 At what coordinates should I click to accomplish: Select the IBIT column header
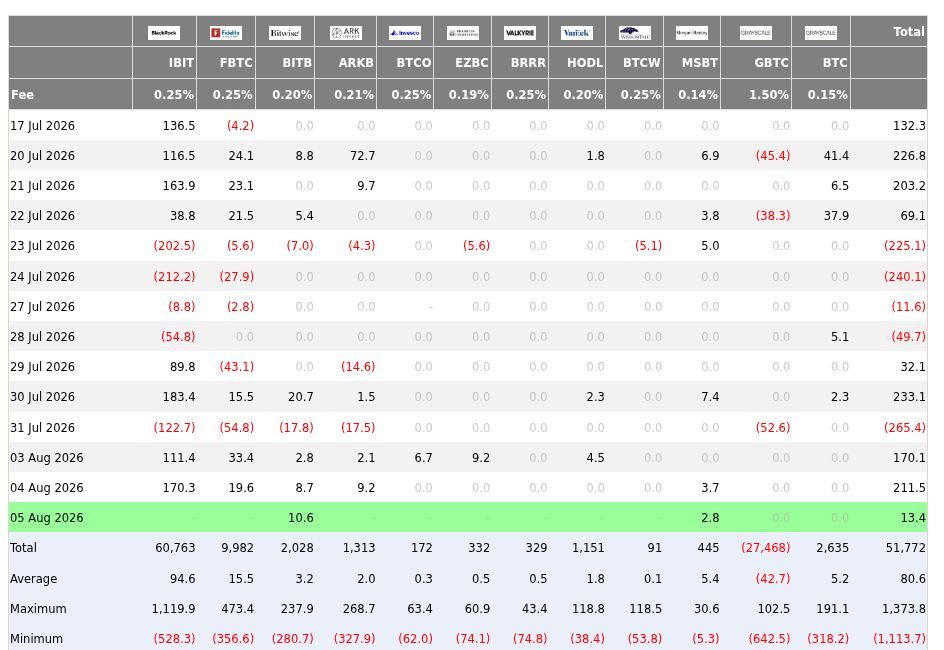pyautogui.click(x=181, y=63)
